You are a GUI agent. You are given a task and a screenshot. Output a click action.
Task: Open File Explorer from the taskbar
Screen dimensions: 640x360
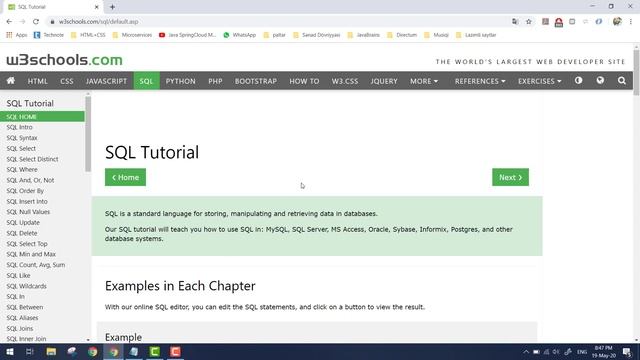pos(51,351)
